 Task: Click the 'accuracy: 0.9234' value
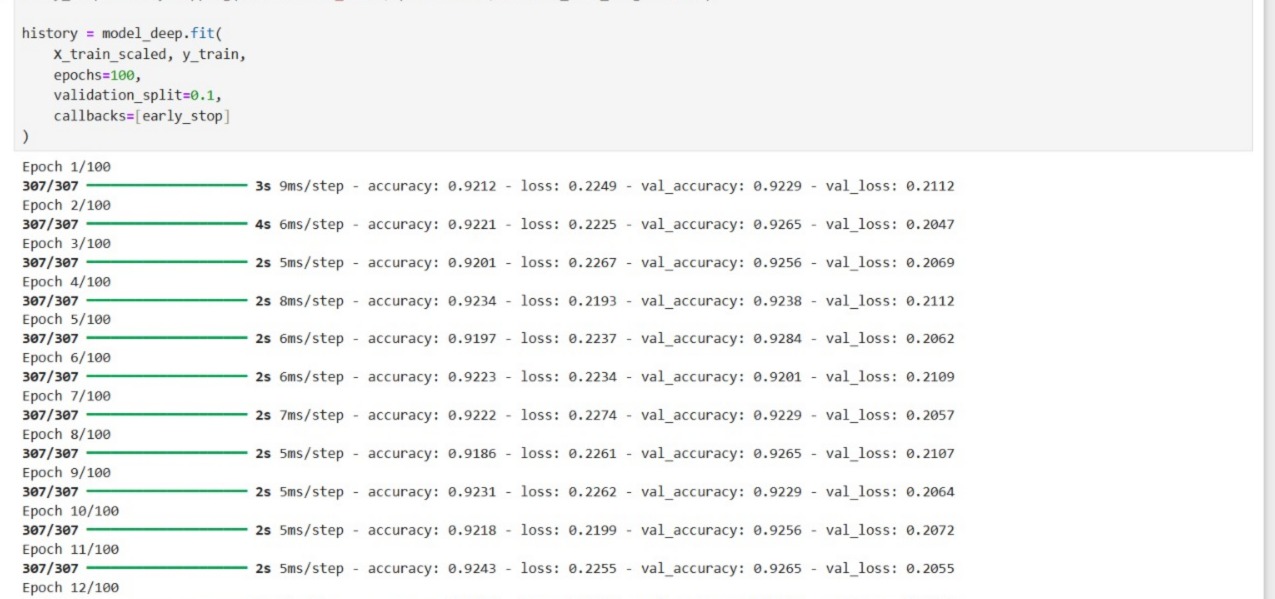pos(432,301)
